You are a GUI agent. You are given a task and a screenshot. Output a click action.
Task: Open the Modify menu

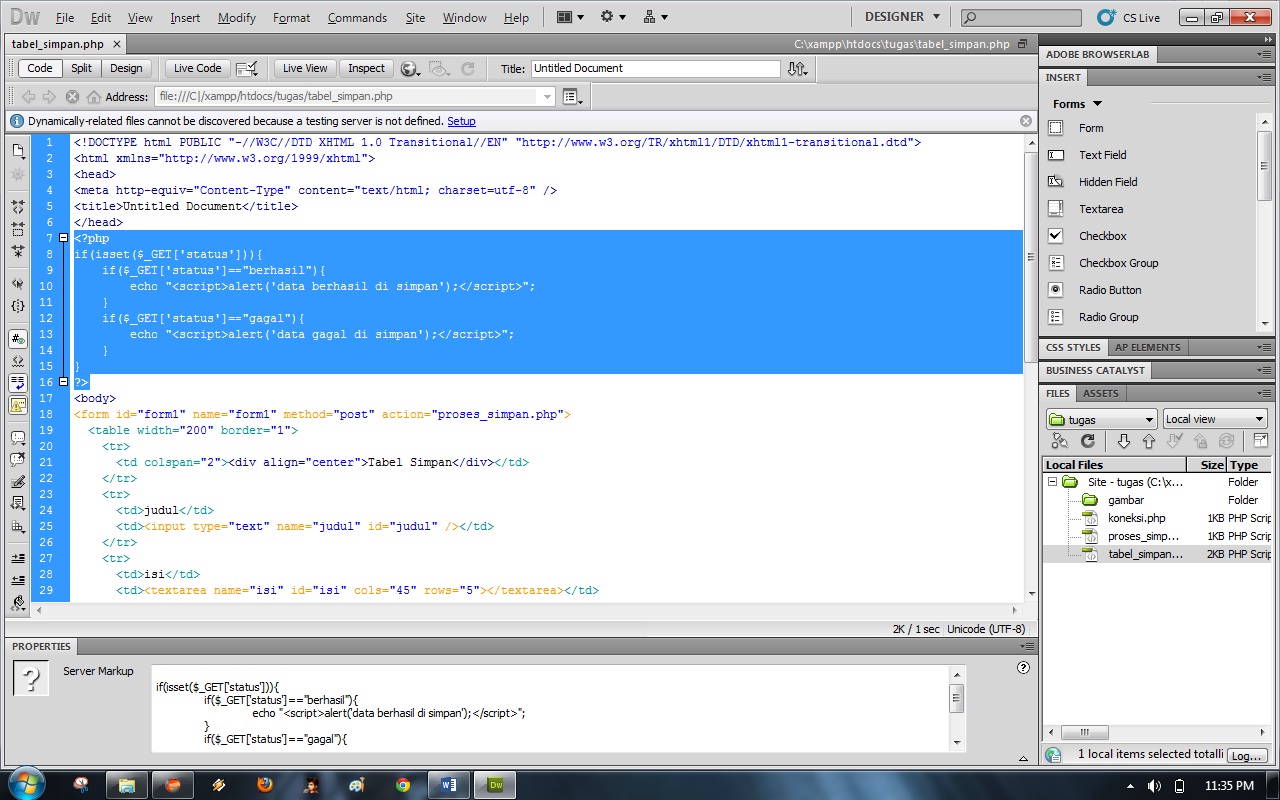pyautogui.click(x=236, y=18)
